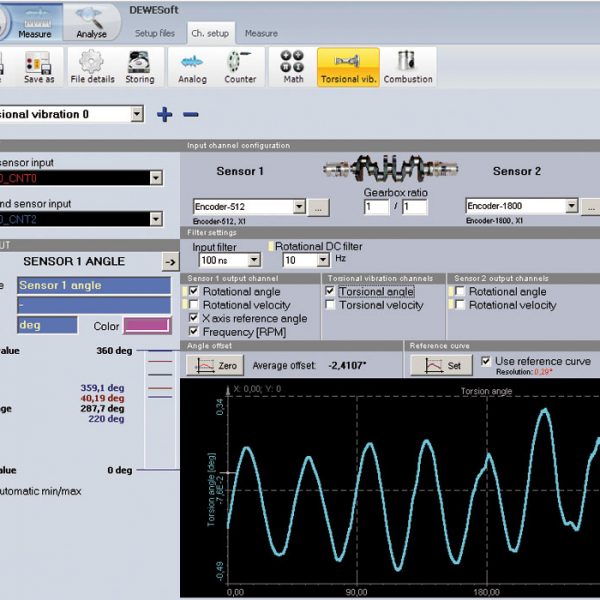600x600 pixels.
Task: Remove torsional vibration module with minus
Action: (190, 114)
